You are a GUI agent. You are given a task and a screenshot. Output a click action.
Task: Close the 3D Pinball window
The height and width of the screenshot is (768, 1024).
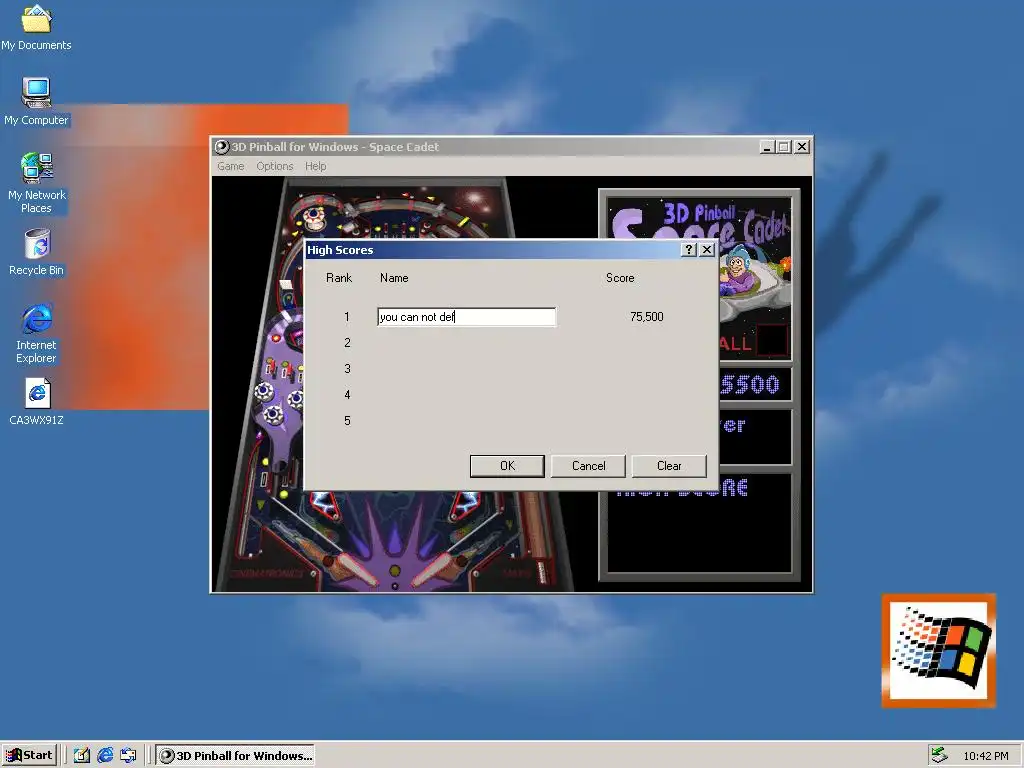(802, 147)
